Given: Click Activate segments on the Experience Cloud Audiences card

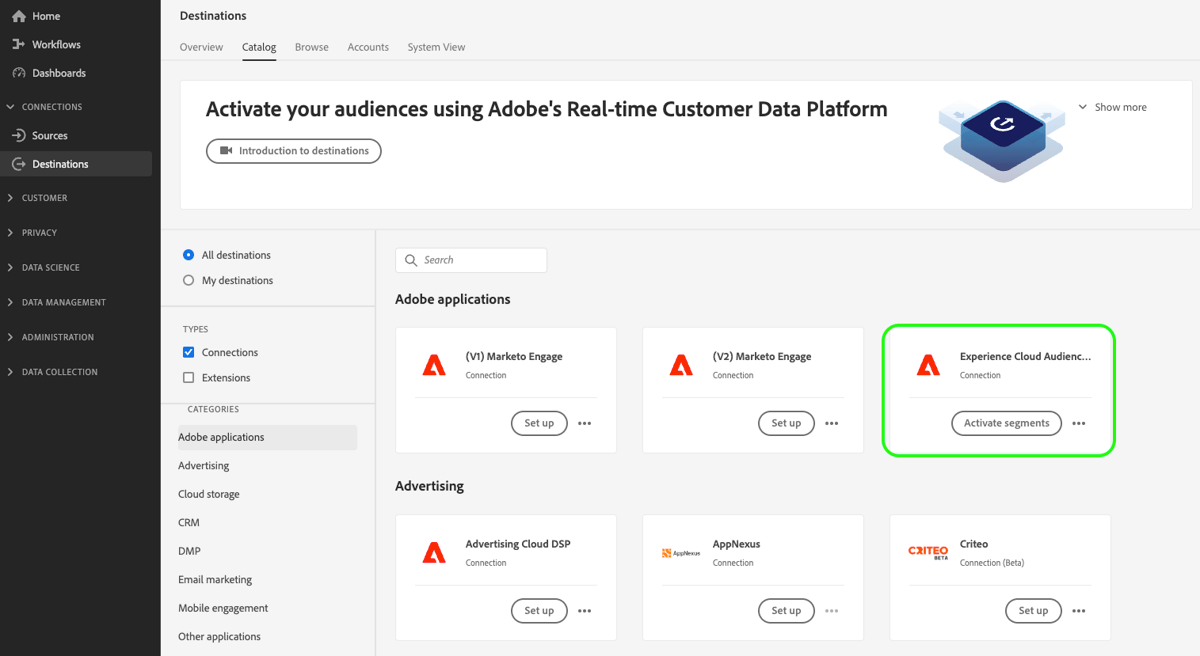Looking at the screenshot, I should pyautogui.click(x=1006, y=423).
